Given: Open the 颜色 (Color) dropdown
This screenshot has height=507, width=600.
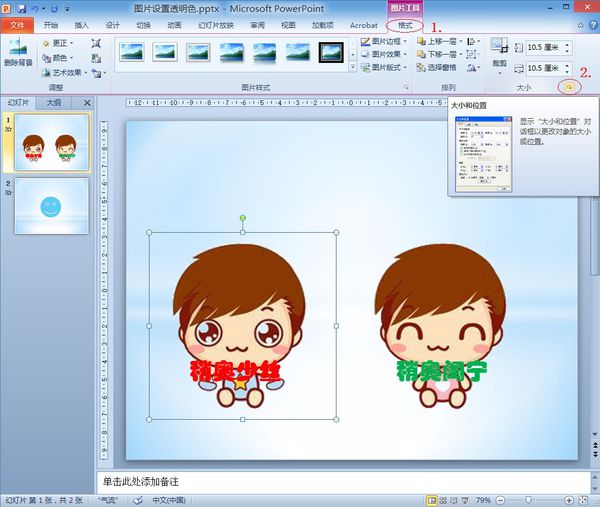Looking at the screenshot, I should coord(58,58).
